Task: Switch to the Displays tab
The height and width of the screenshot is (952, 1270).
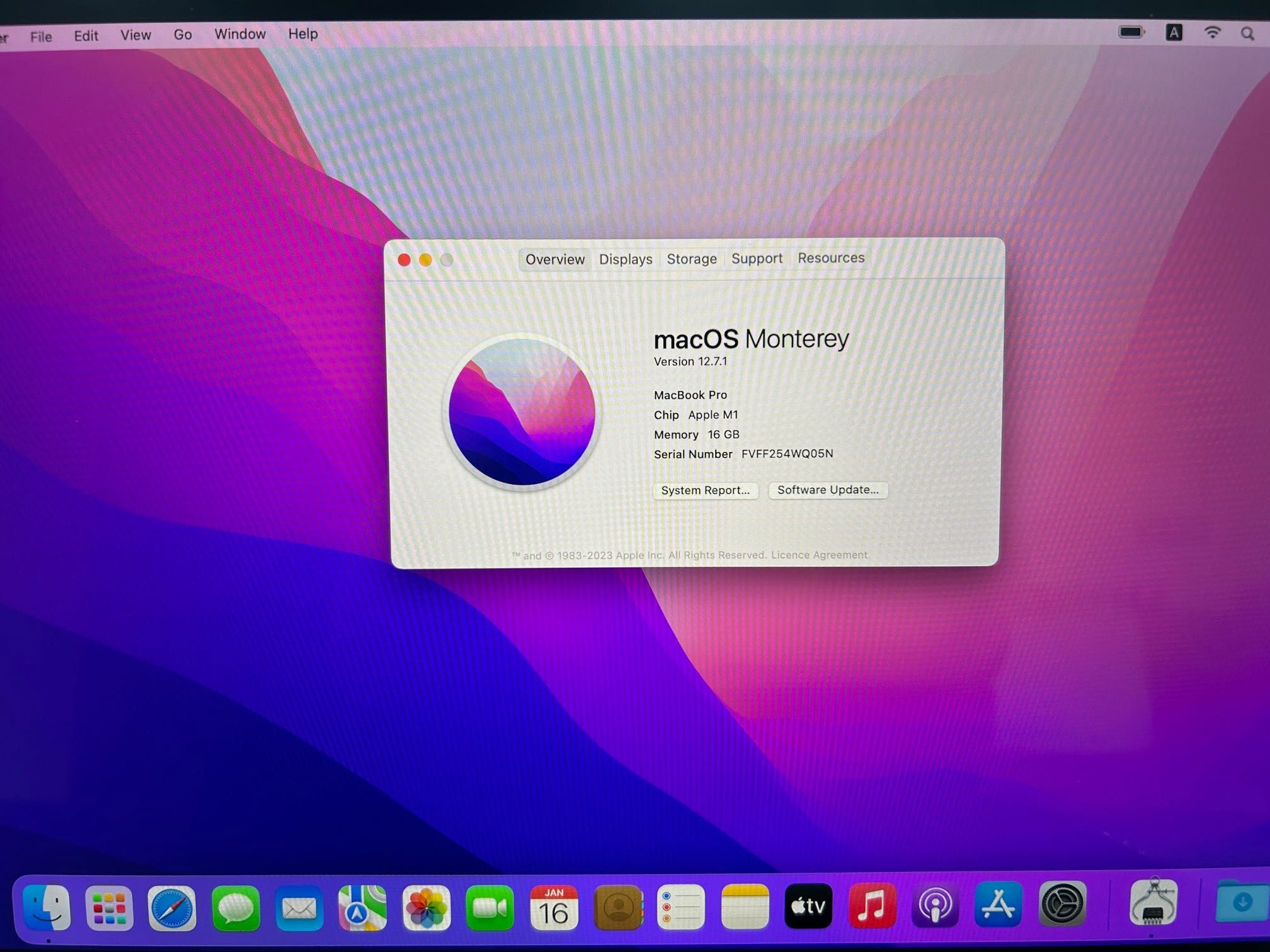Action: (x=626, y=259)
